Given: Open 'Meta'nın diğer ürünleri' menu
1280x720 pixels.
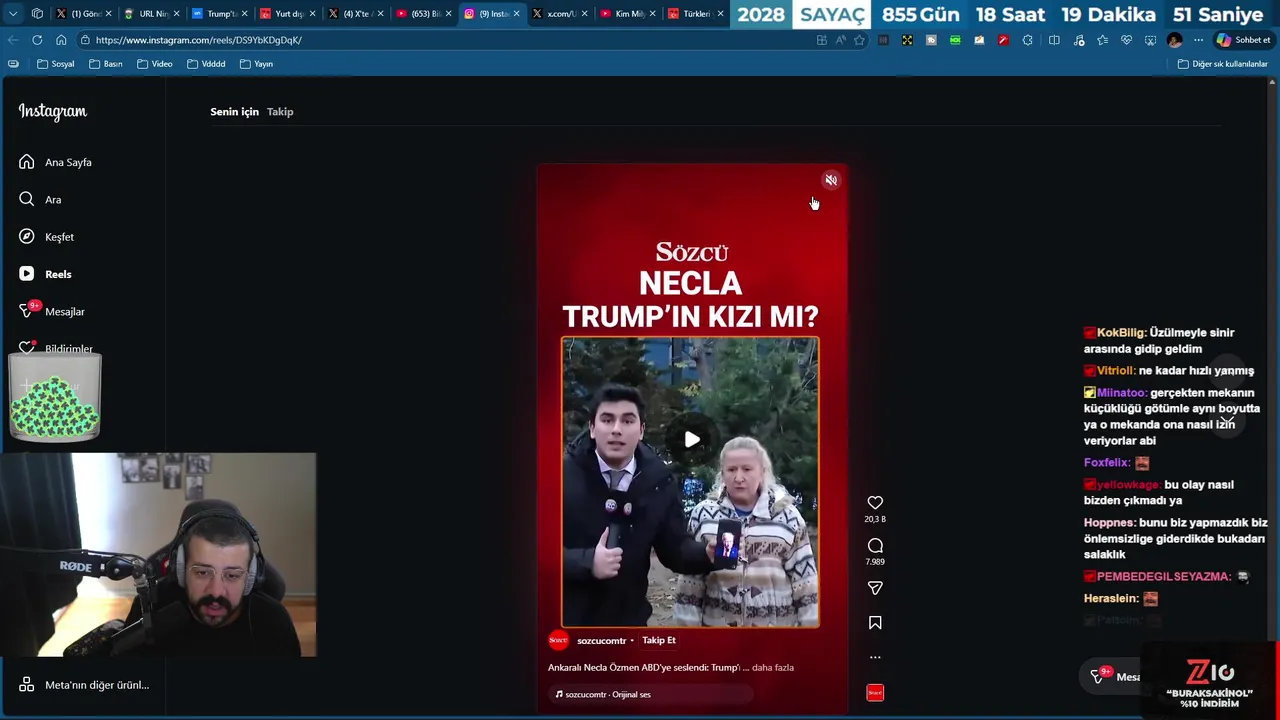Looking at the screenshot, I should point(84,685).
